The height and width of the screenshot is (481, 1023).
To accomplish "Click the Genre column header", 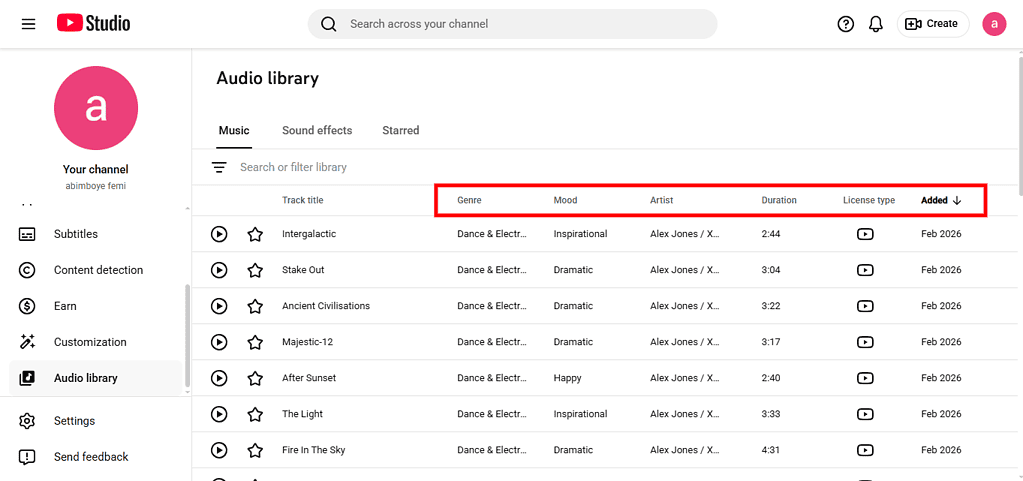I will 469,200.
